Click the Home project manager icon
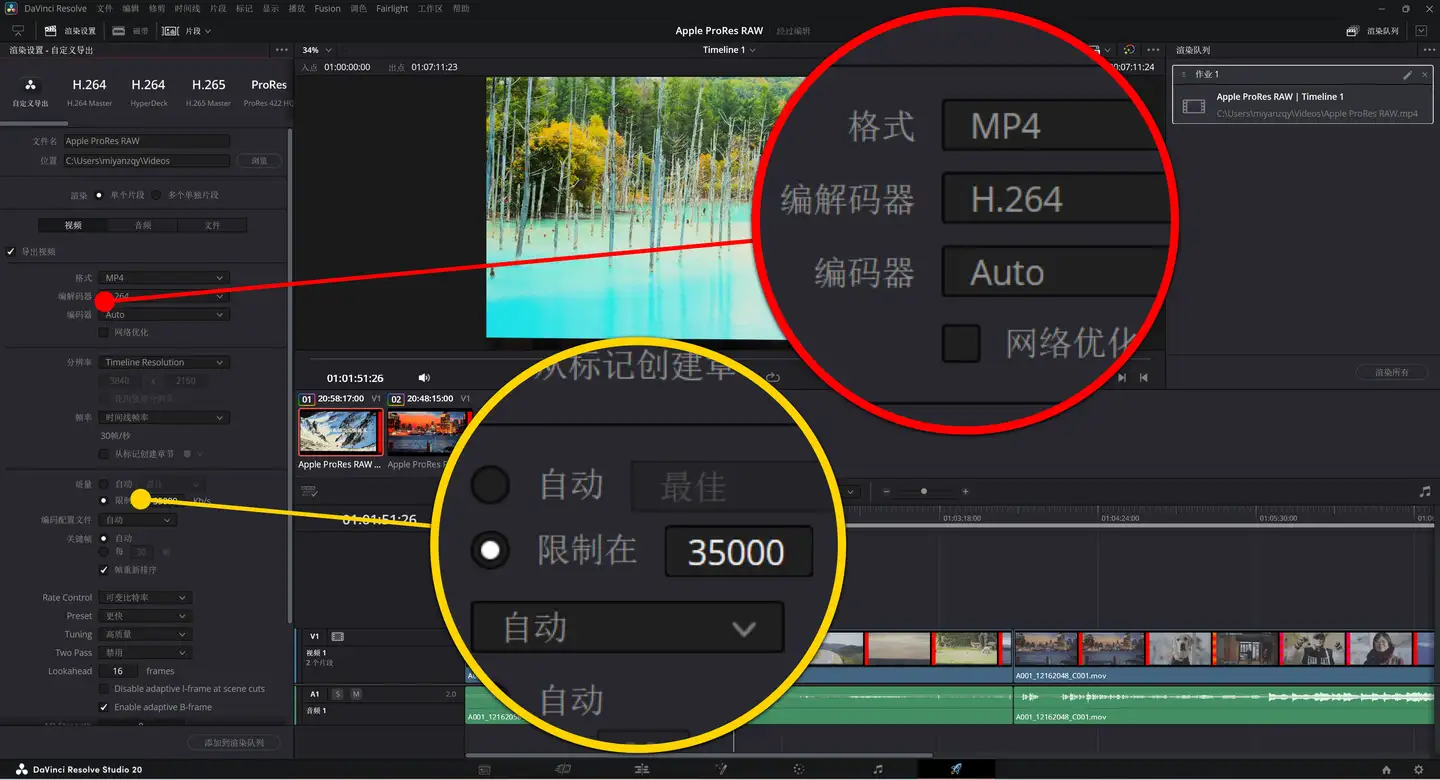 [x=1386, y=769]
